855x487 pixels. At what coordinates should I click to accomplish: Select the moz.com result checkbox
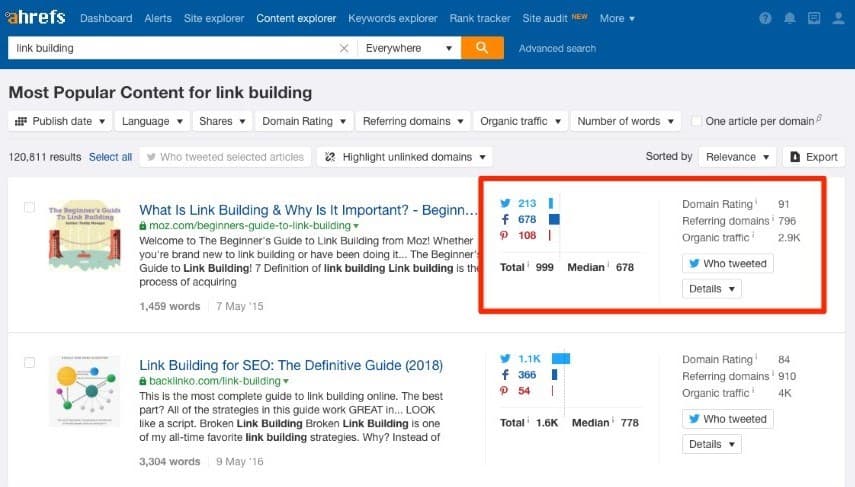tap(29, 207)
